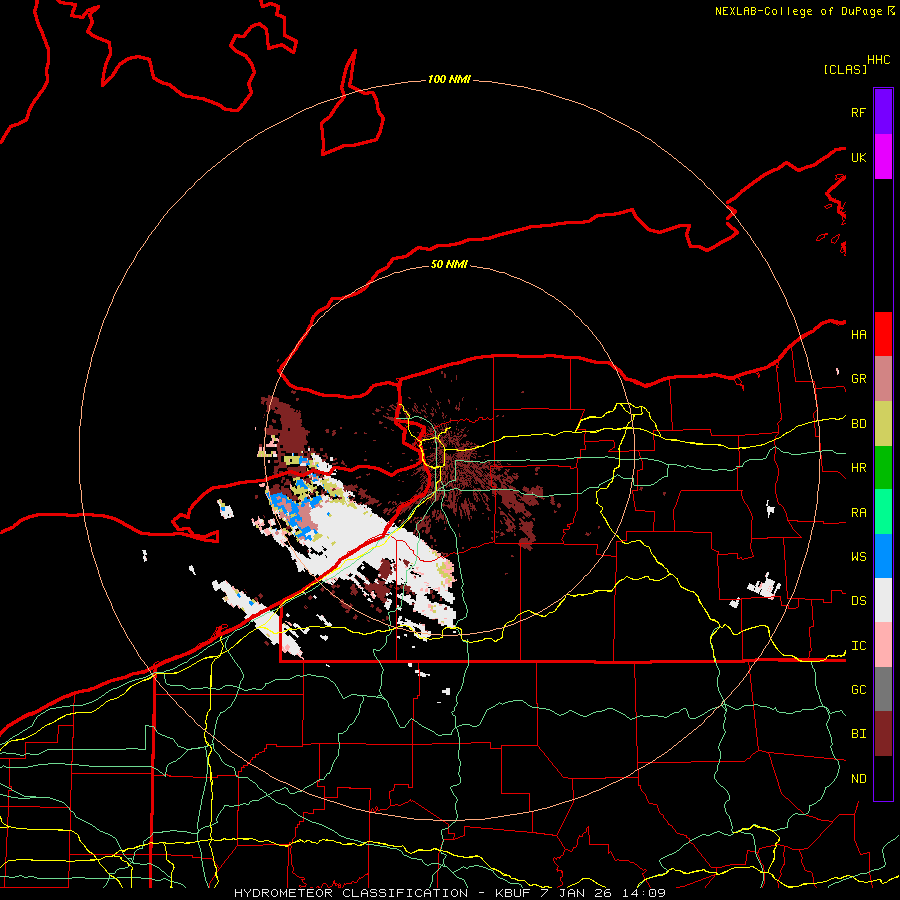Screen dimensions: 900x900
Task: Select the GR legend color block
Action: pyautogui.click(x=883, y=379)
